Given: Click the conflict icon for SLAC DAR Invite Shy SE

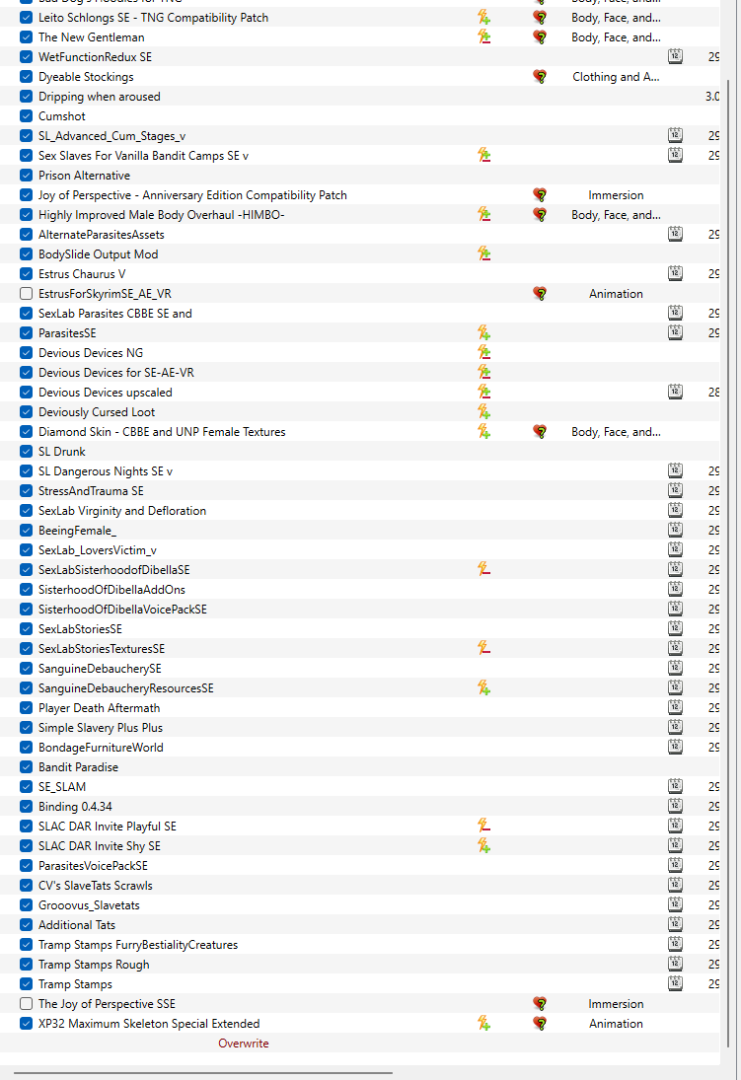Looking at the screenshot, I should tap(484, 846).
